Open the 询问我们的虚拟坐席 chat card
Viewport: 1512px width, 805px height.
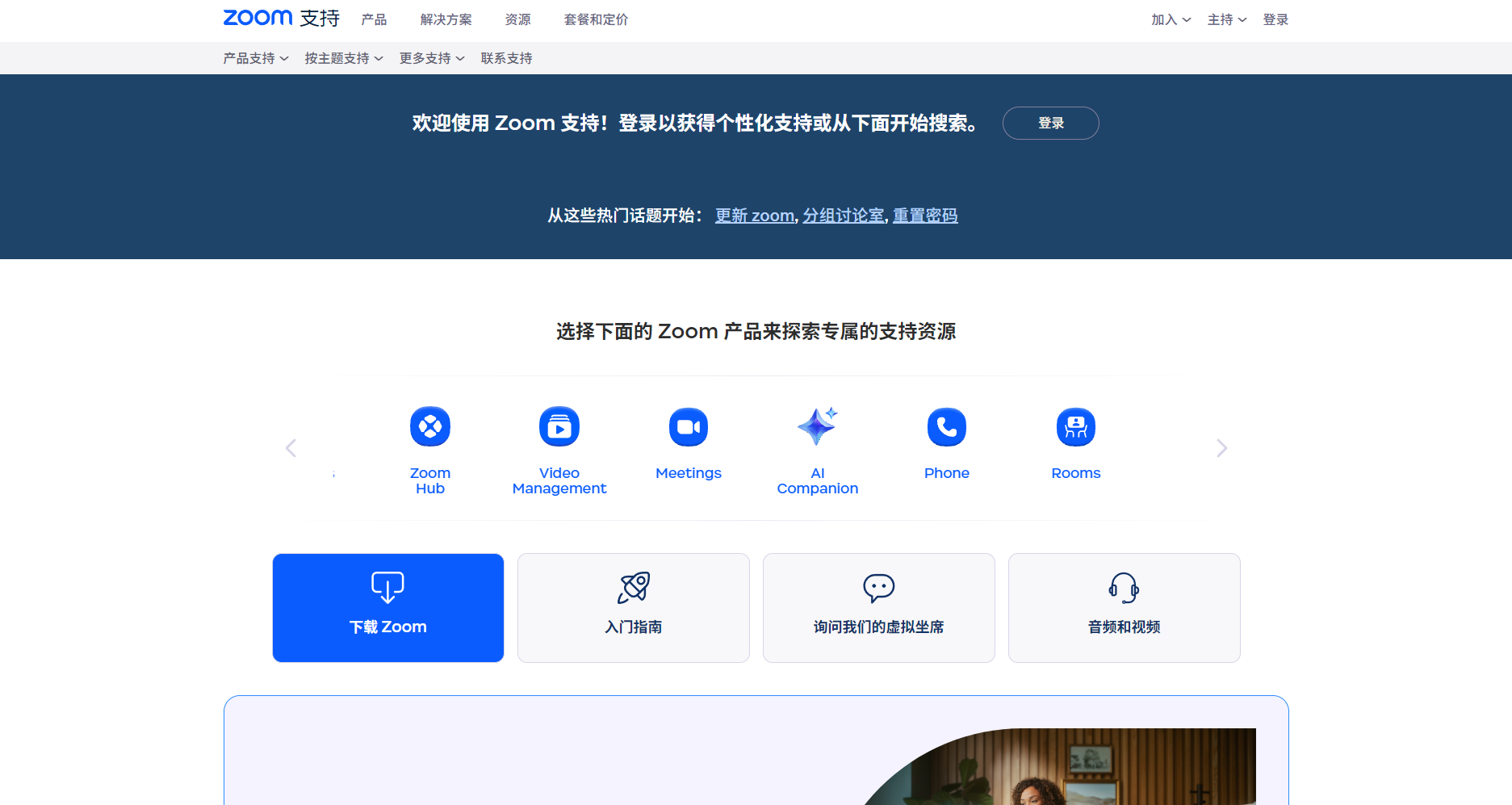(878, 608)
